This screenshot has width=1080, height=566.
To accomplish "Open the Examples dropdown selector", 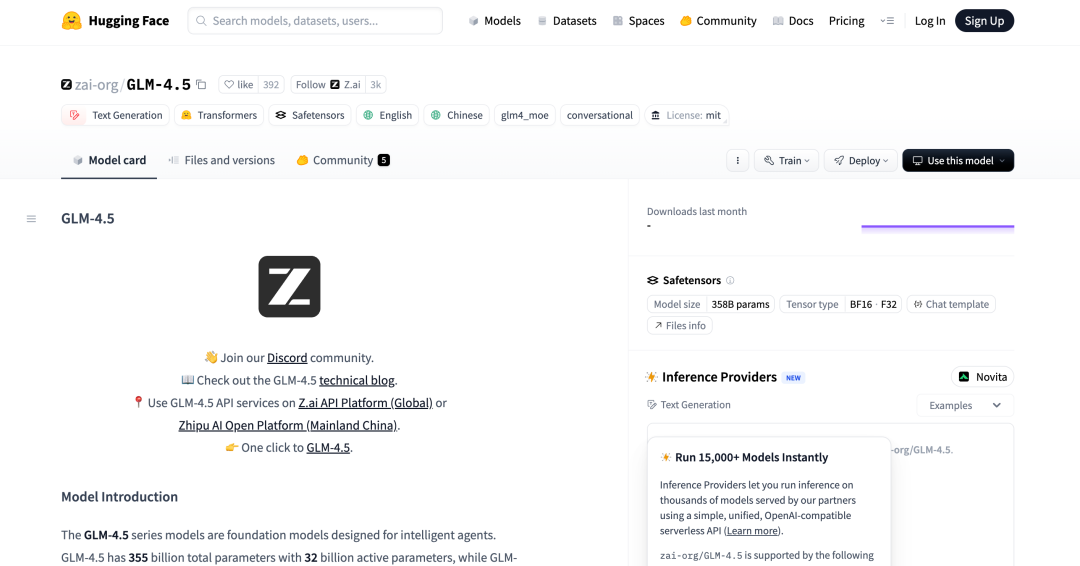I will 964,405.
